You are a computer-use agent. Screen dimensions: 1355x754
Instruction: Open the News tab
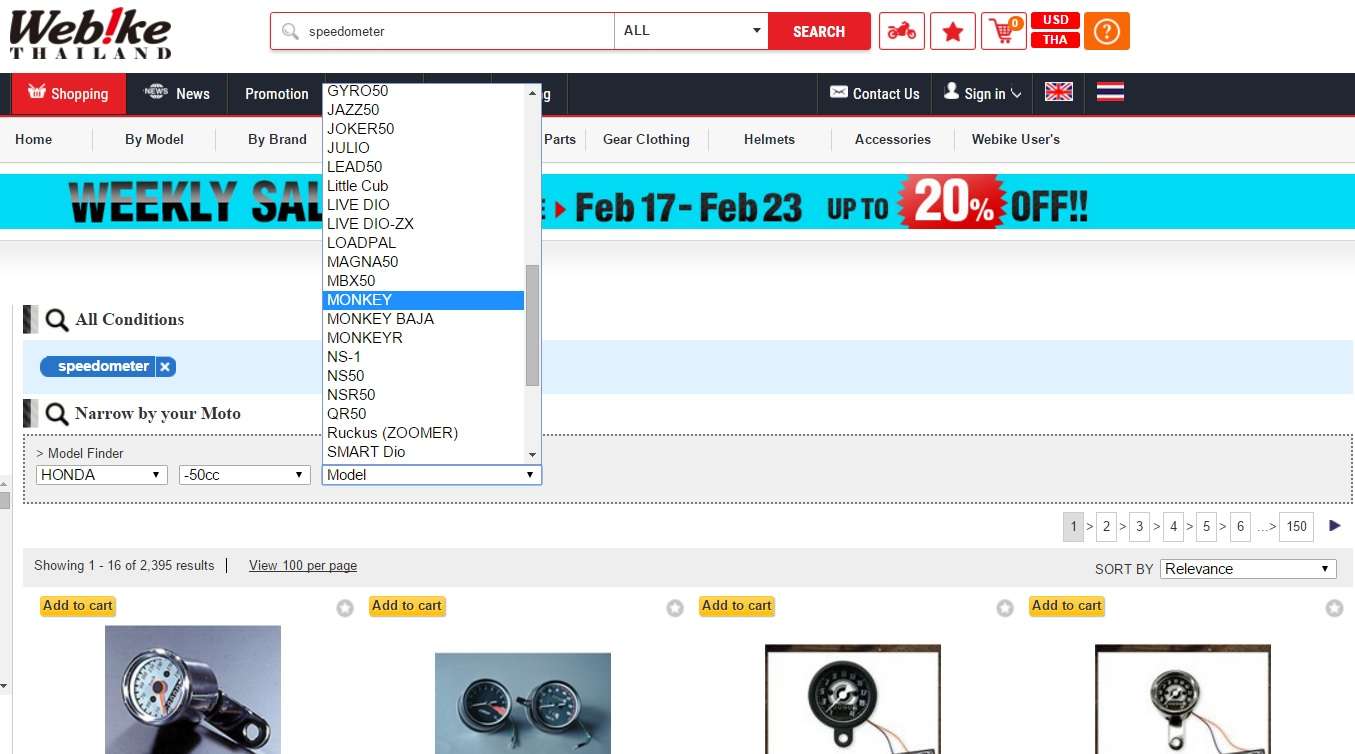[x=177, y=93]
